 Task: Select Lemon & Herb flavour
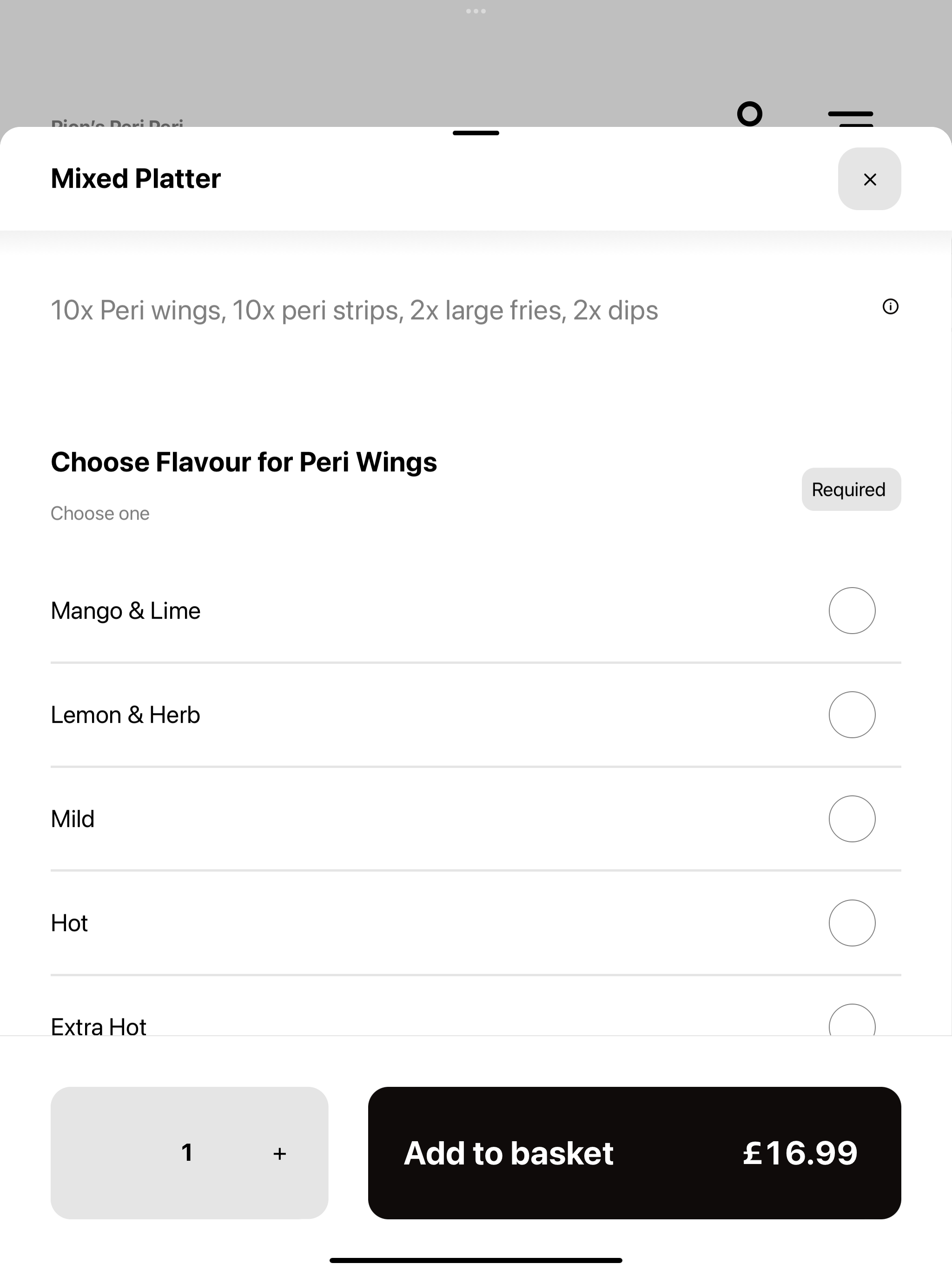click(476, 715)
